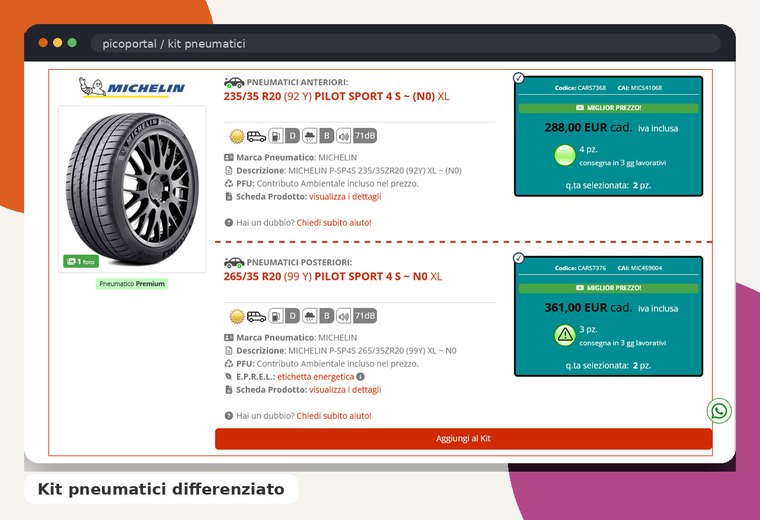Click the green "1 foto" badge
760x520 pixels.
point(81,261)
